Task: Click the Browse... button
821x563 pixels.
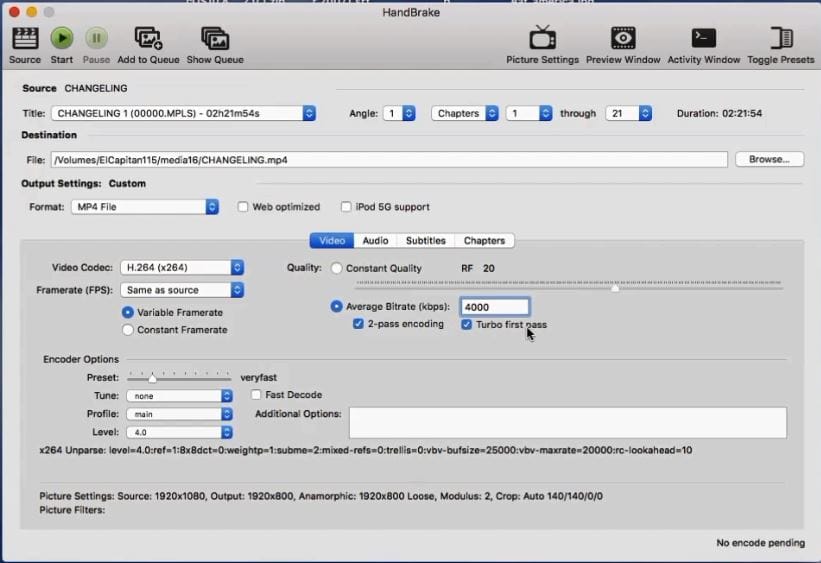Action: (x=769, y=159)
